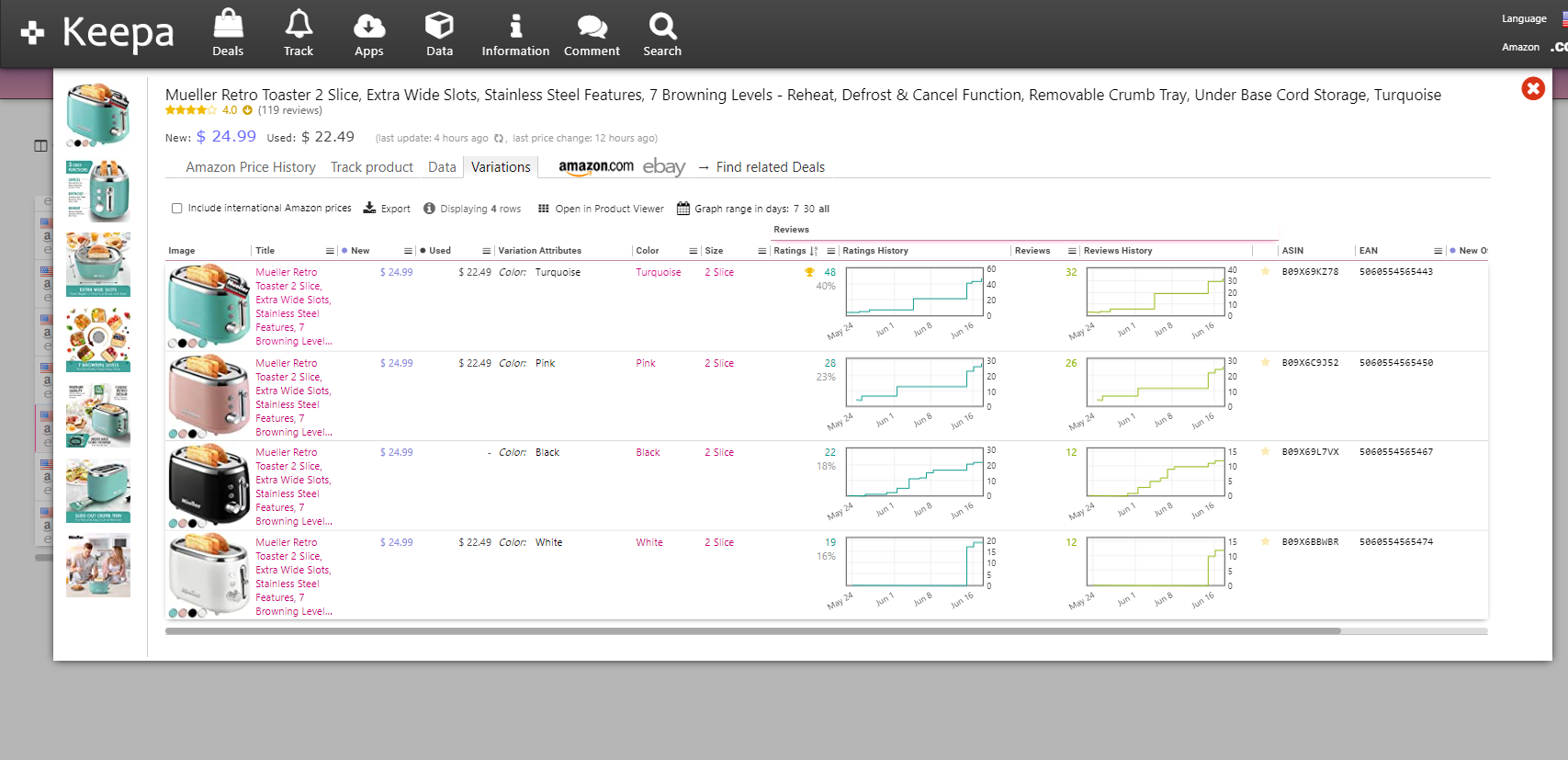The height and width of the screenshot is (760, 1568).
Task: Toggle Include international Amazon prices checkbox
Action: click(x=176, y=209)
